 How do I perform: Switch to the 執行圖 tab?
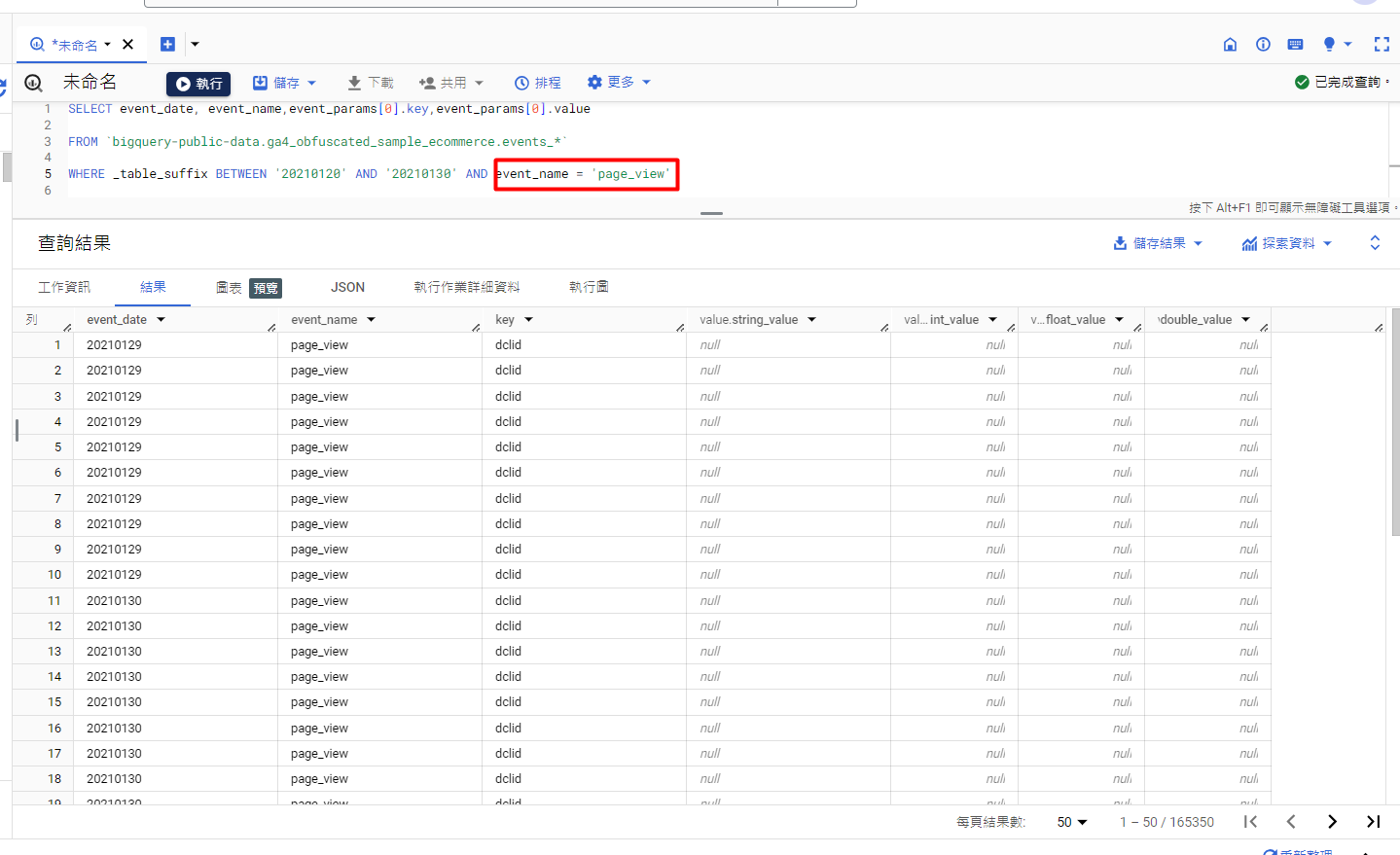589,287
